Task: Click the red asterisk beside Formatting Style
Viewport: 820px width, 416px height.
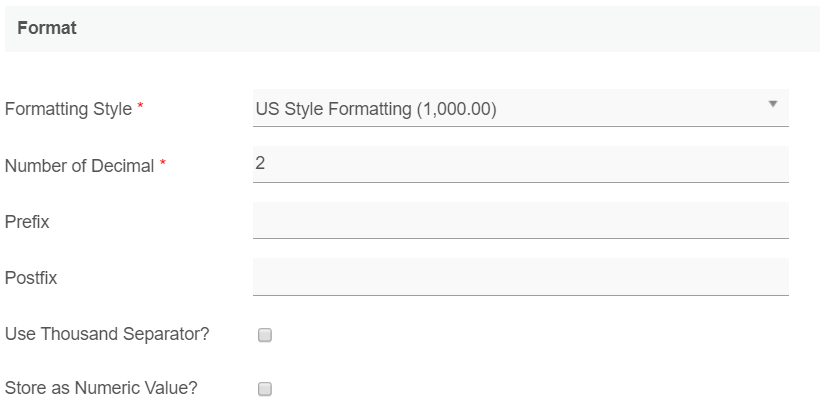Action: [x=140, y=108]
